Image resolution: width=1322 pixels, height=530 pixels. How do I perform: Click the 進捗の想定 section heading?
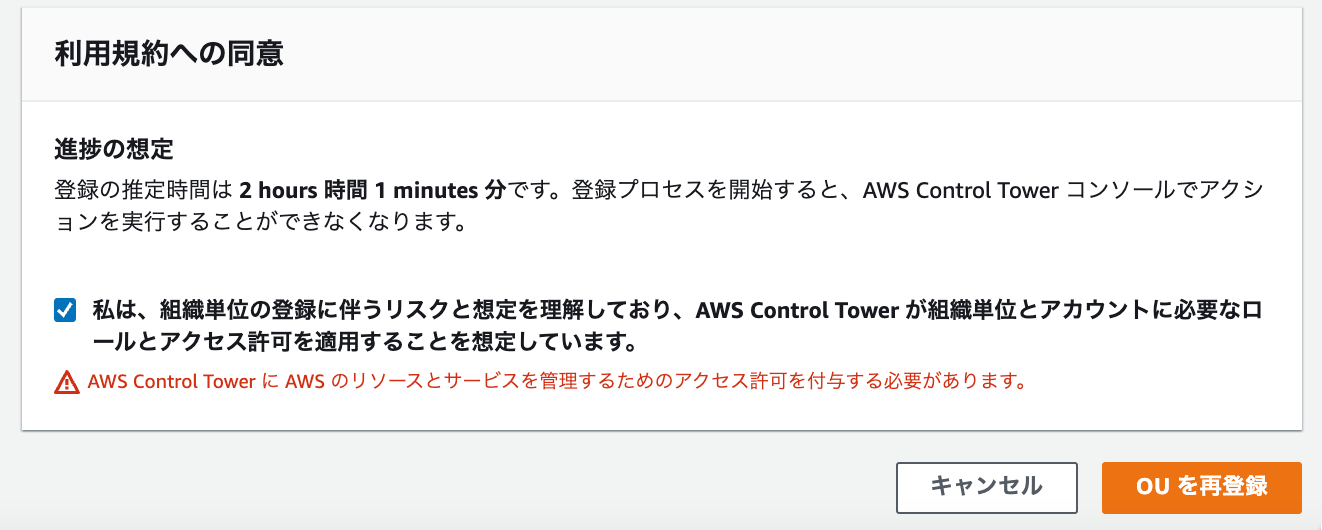point(113,150)
